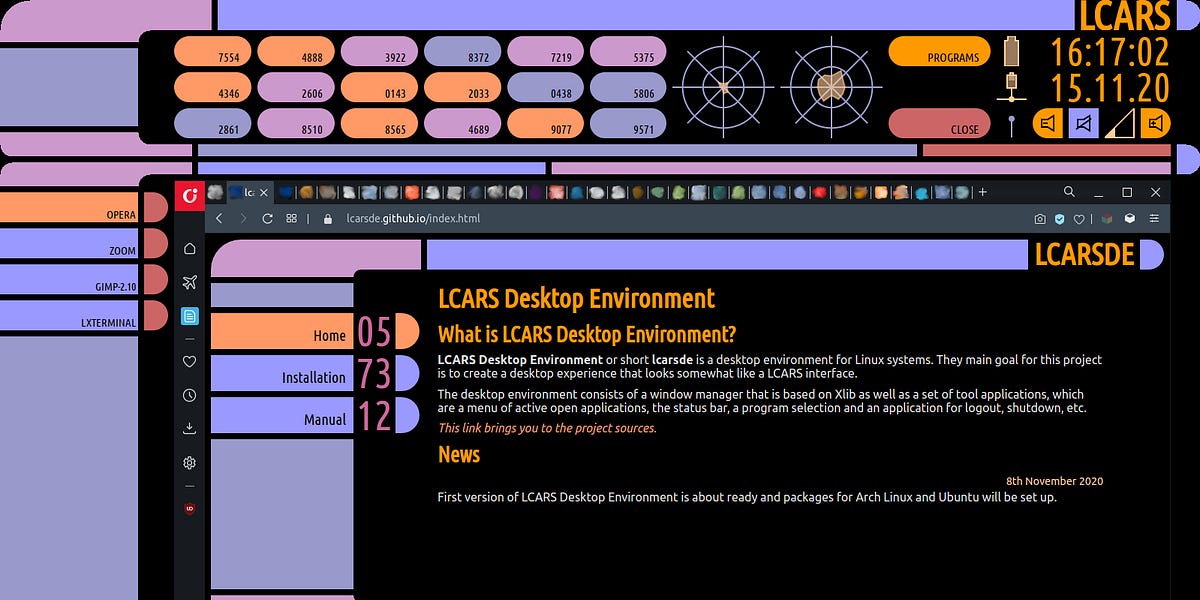Open the Downloads panel in the browser sidebar
Image resolution: width=1200 pixels, height=600 pixels.
[189, 427]
